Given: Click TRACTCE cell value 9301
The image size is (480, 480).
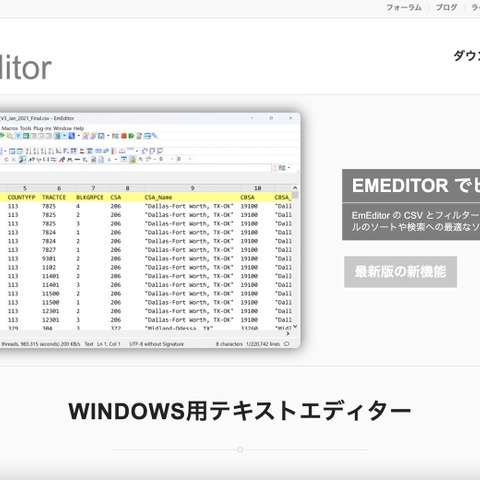Looking at the screenshot, I should [x=49, y=259].
